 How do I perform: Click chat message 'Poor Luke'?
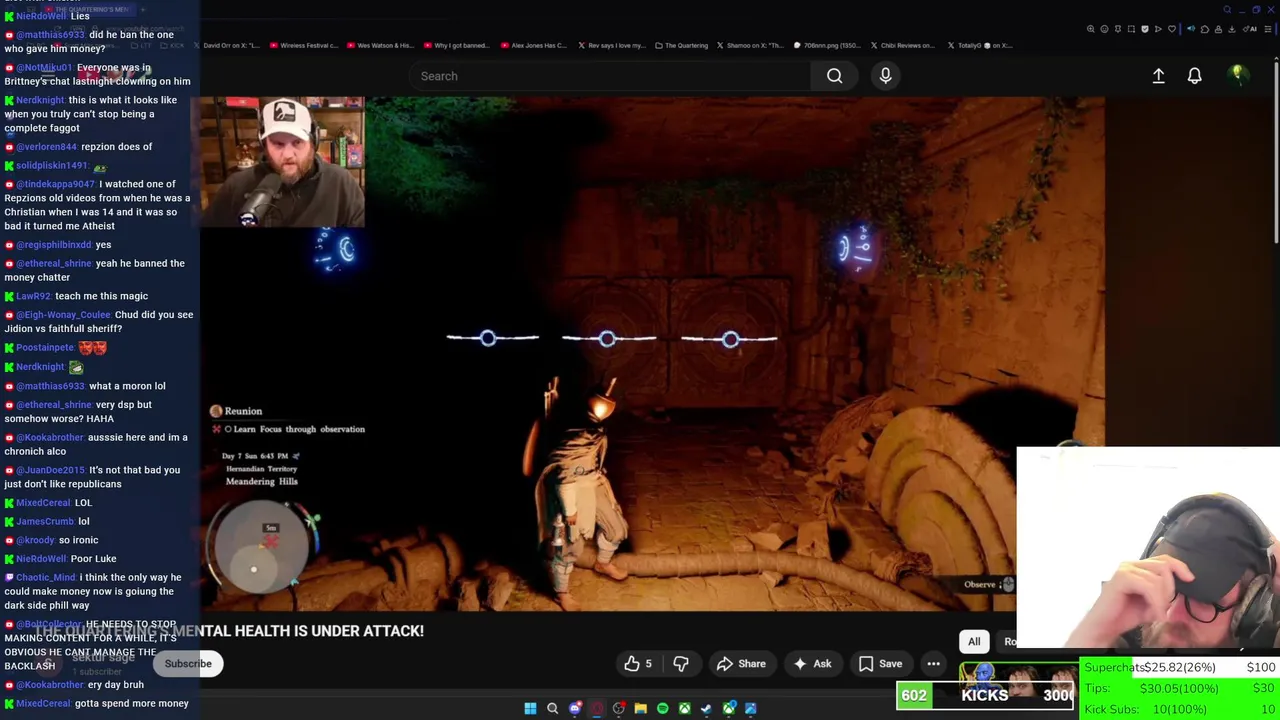pyautogui.click(x=93, y=559)
